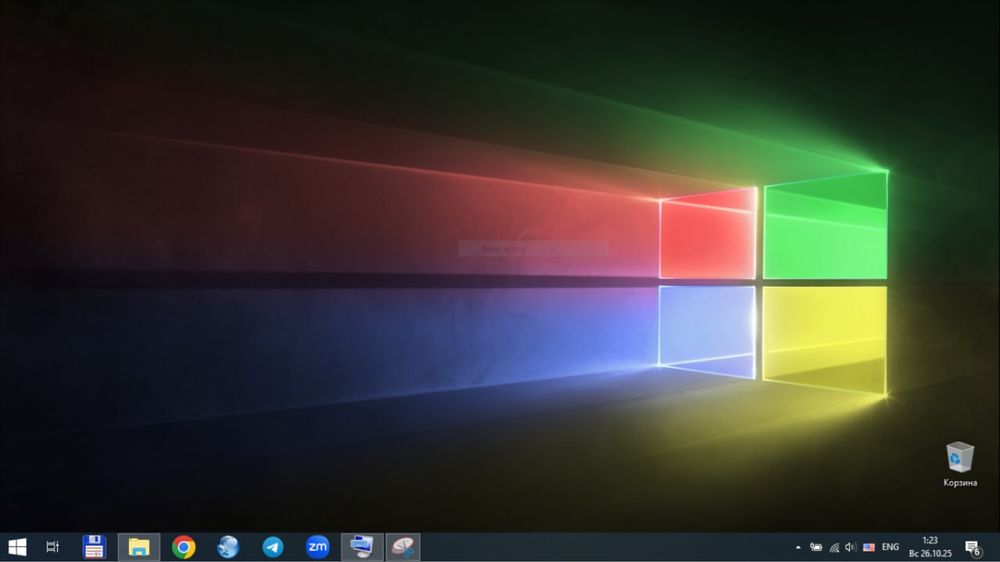
Task: Open the Корзина recycle bin icon
Action: tap(960, 464)
